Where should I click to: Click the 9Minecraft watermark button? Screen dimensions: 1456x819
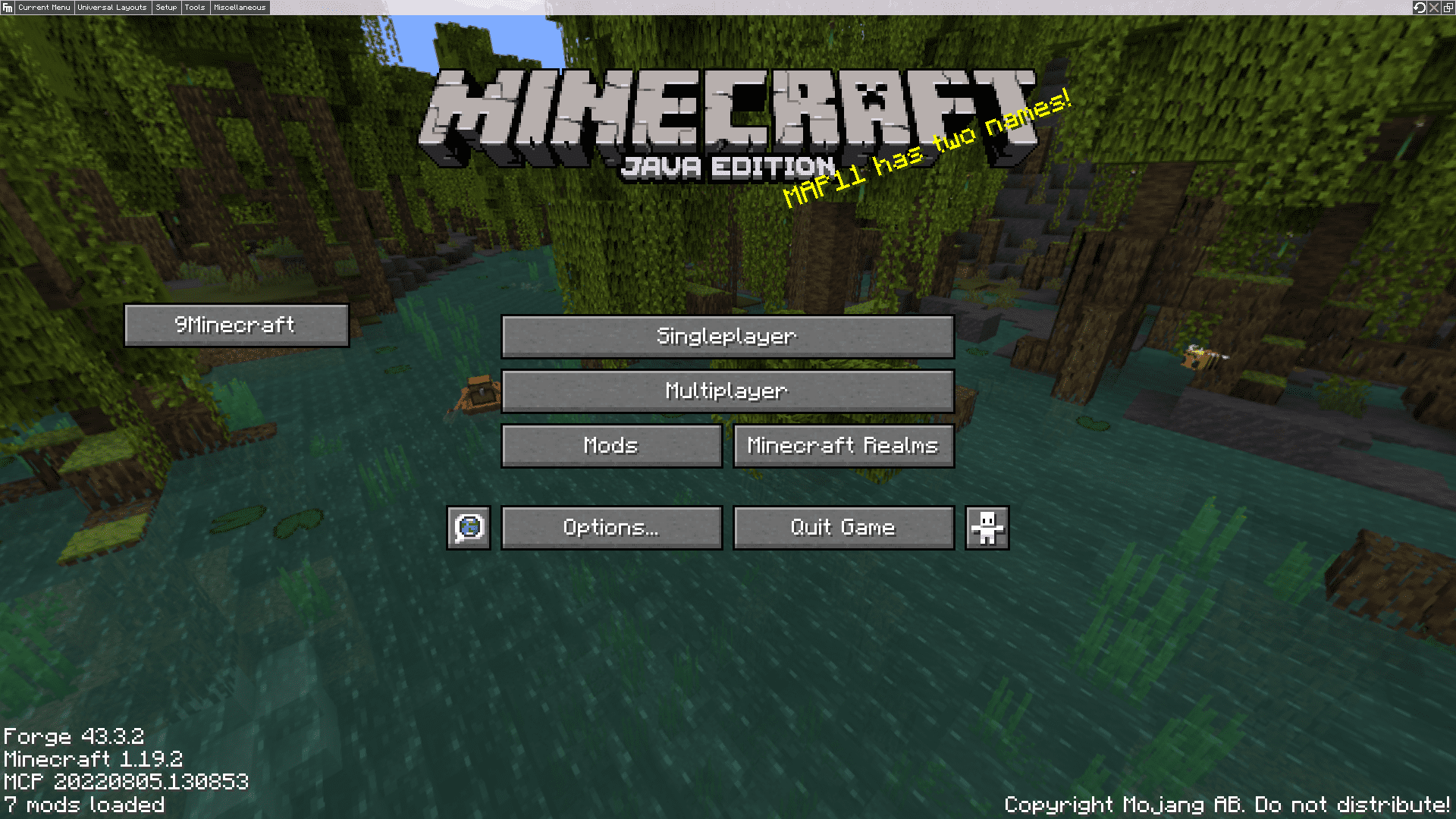point(236,324)
